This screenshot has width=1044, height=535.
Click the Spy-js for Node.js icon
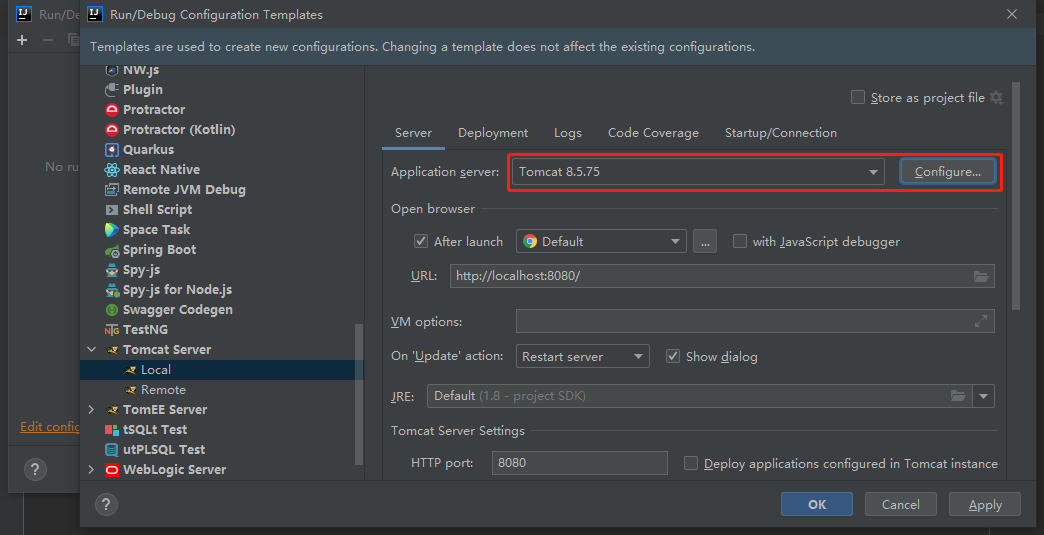[x=112, y=290]
